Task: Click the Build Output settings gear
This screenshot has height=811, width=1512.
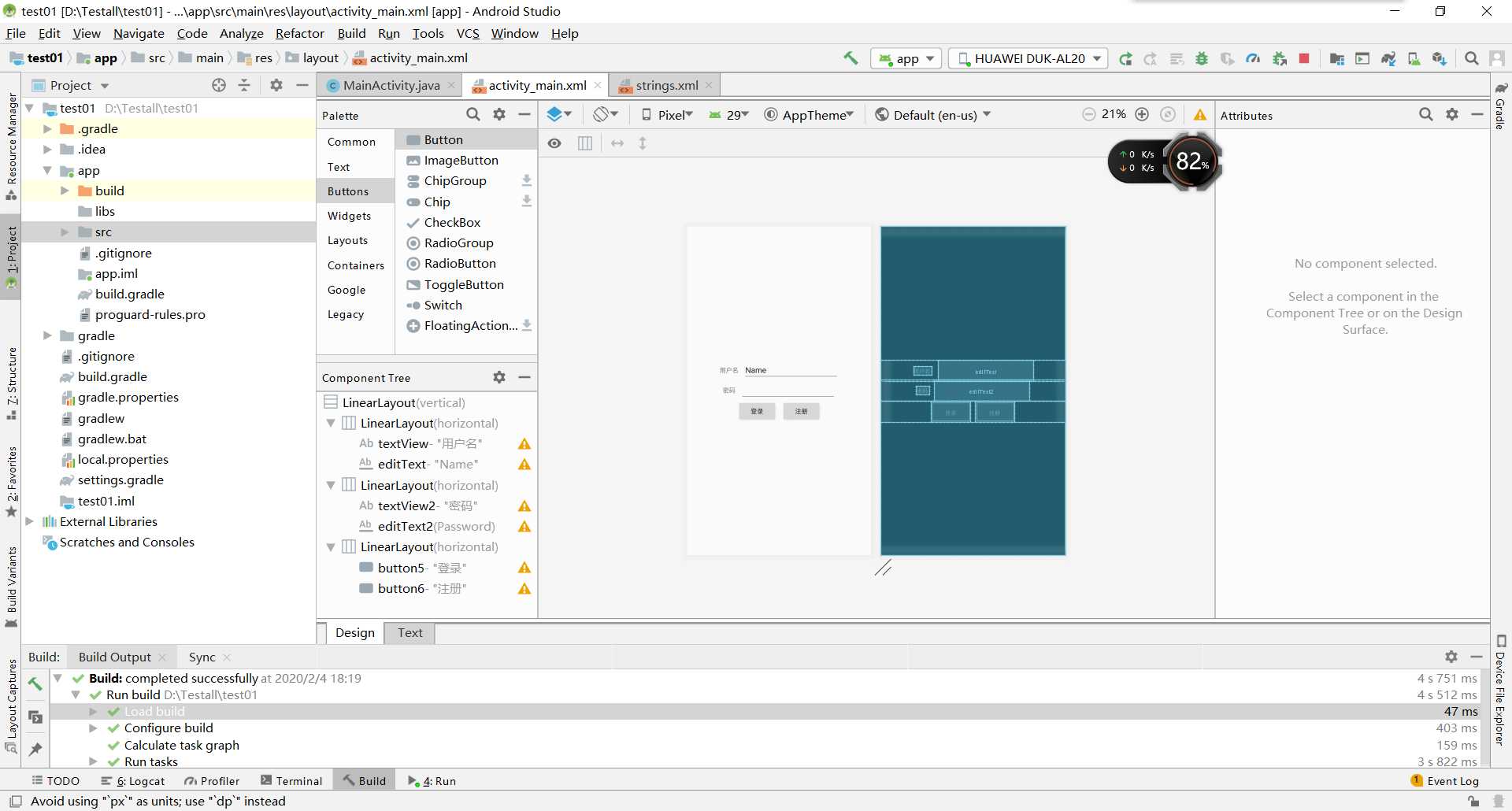Action: point(1451,657)
